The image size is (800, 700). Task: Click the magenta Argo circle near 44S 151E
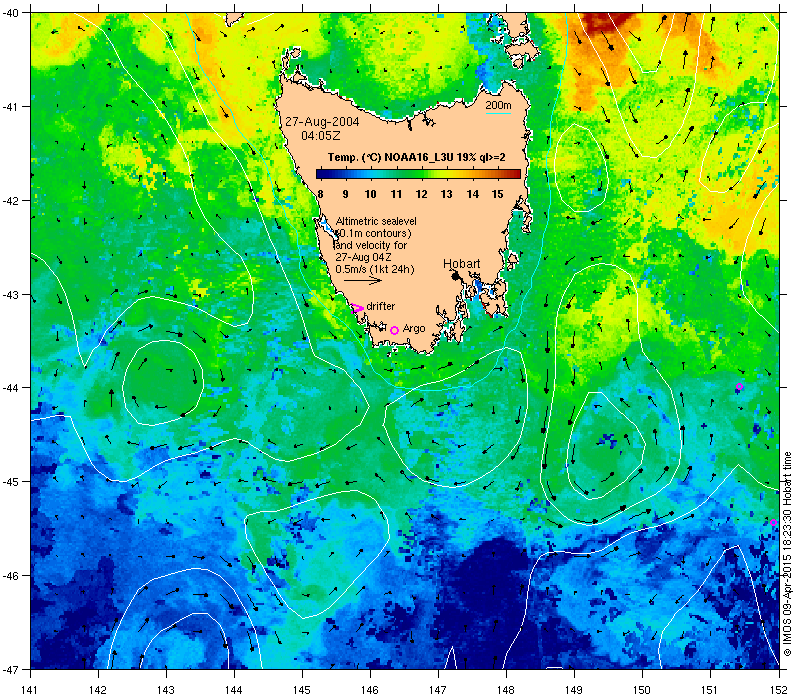pos(740,387)
